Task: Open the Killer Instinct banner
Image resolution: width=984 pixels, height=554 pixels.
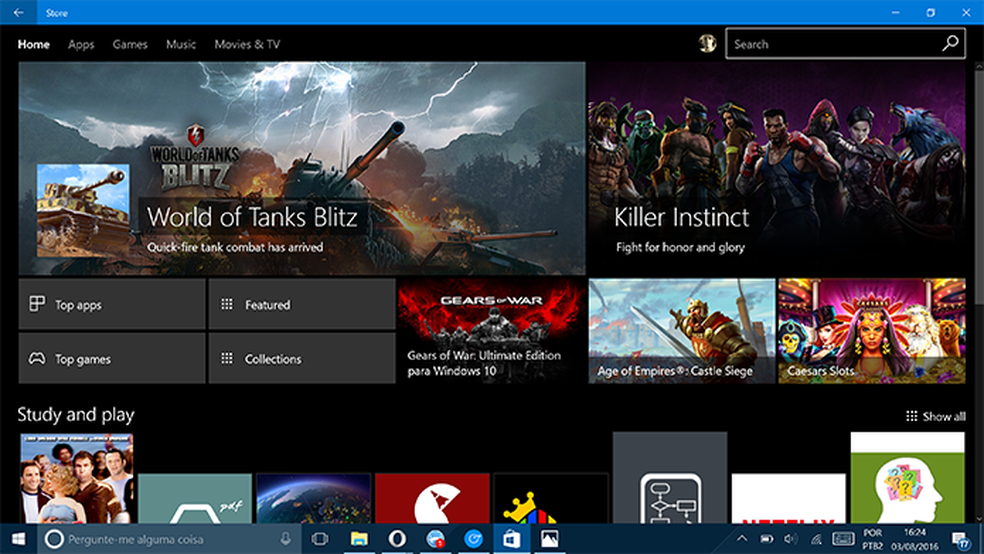Action: click(x=777, y=168)
